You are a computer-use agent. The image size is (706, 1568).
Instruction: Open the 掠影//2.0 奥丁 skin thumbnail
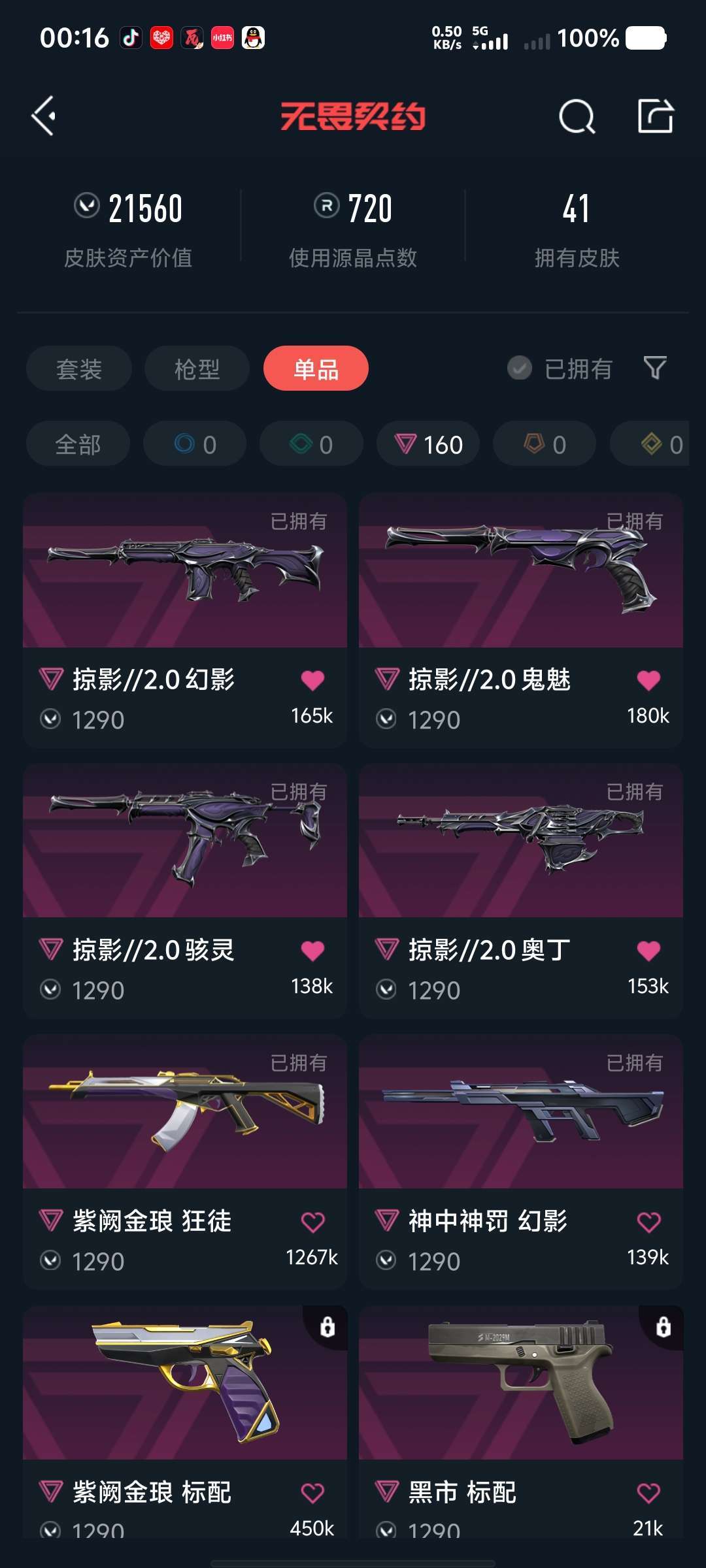[x=521, y=841]
